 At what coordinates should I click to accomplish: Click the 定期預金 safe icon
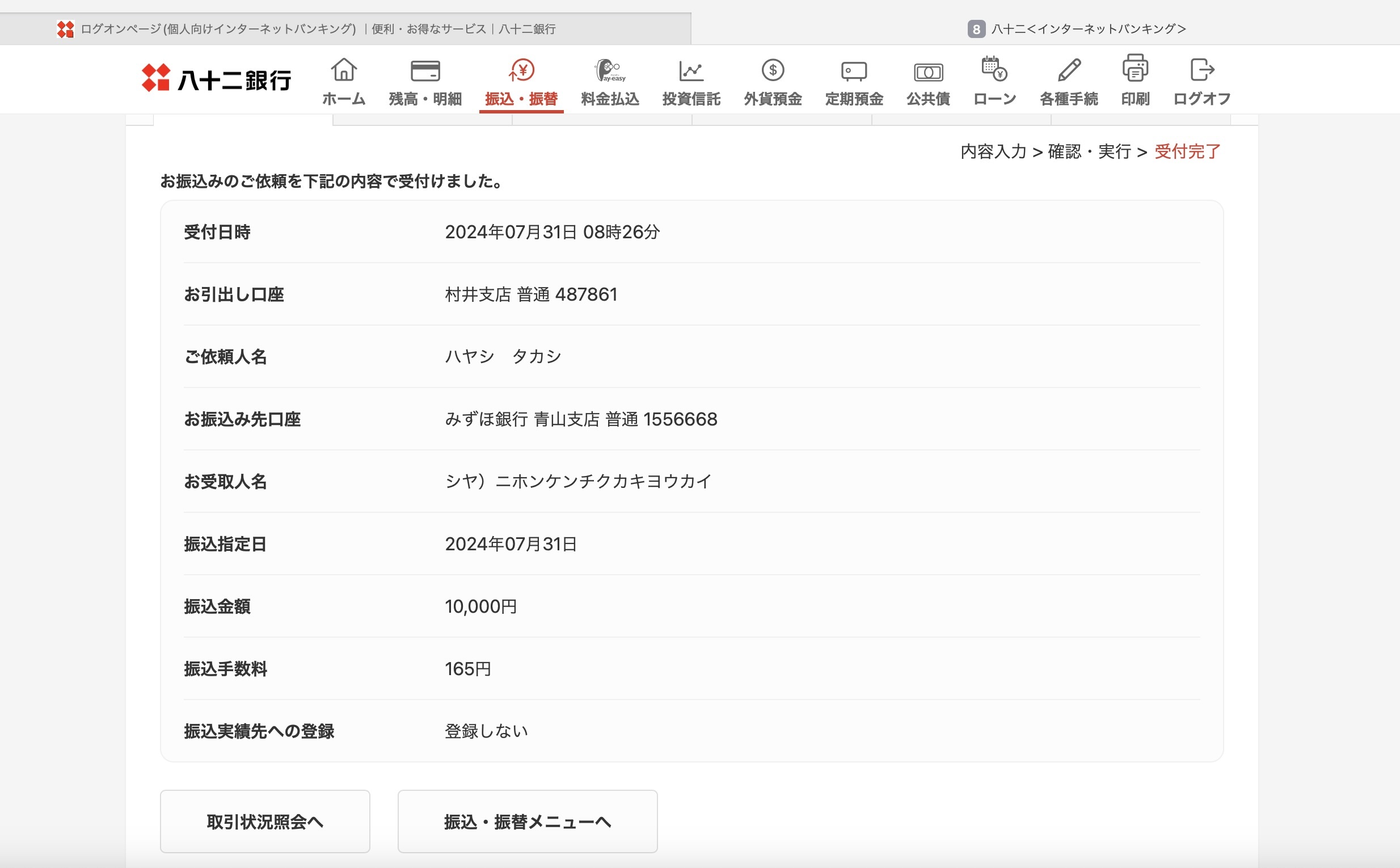click(x=854, y=71)
